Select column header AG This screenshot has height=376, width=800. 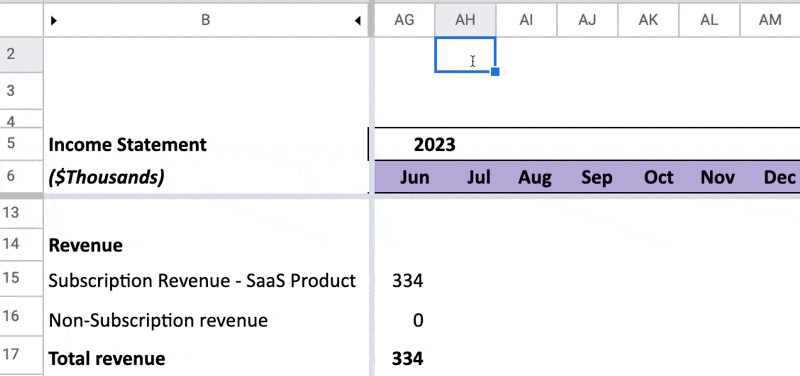point(404,20)
